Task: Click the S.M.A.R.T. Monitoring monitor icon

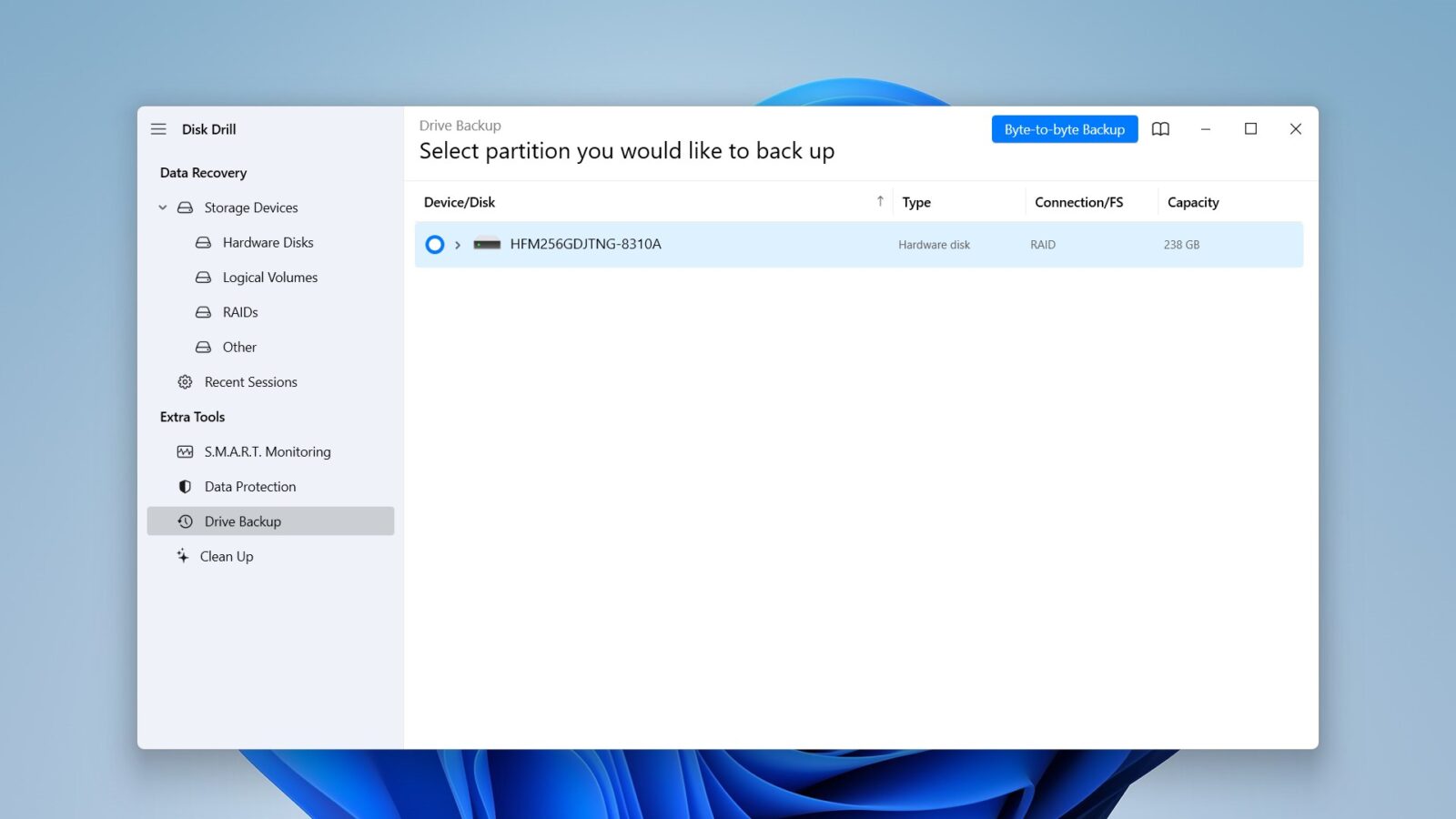Action: tap(185, 452)
